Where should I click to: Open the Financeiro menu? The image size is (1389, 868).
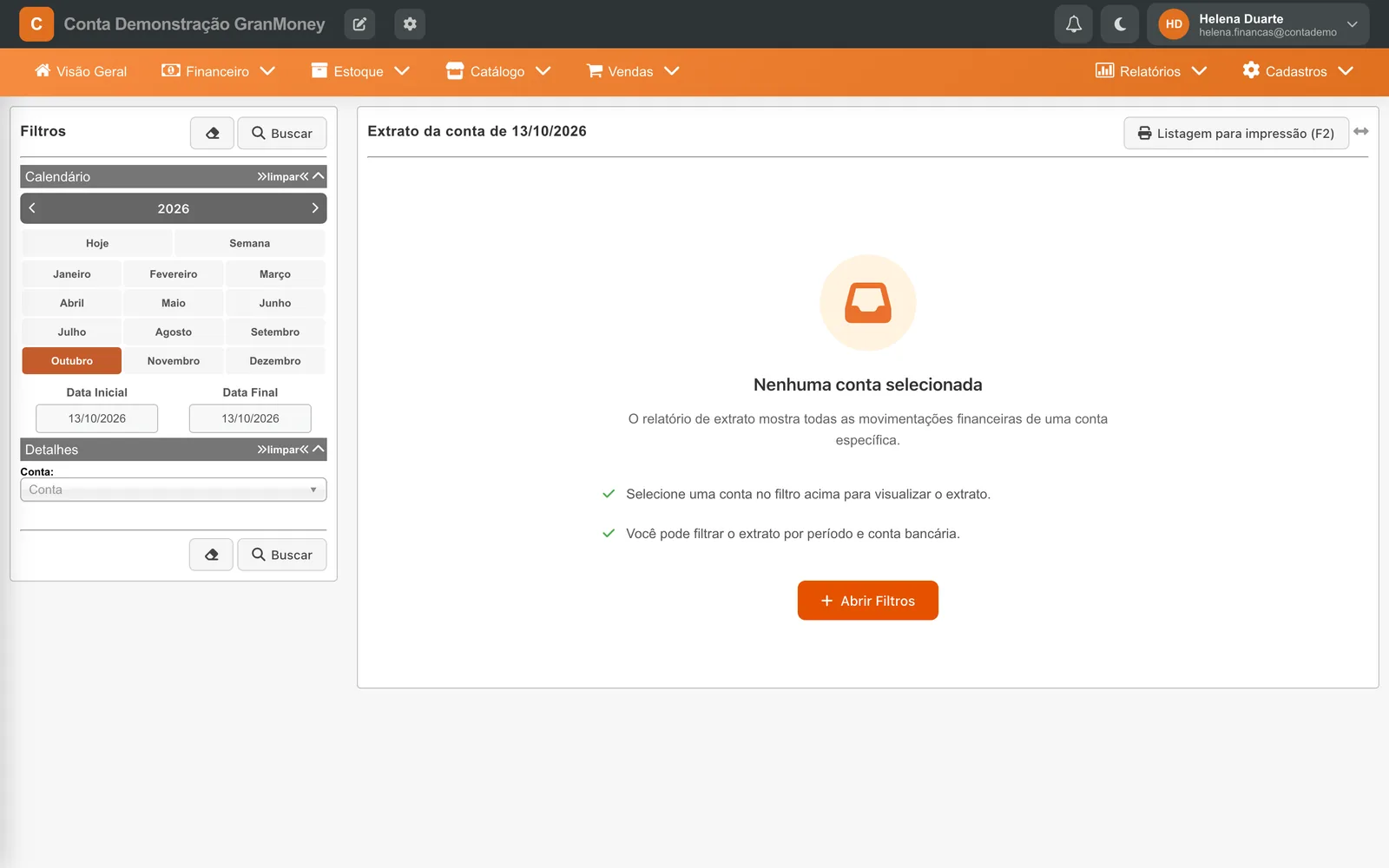click(218, 71)
